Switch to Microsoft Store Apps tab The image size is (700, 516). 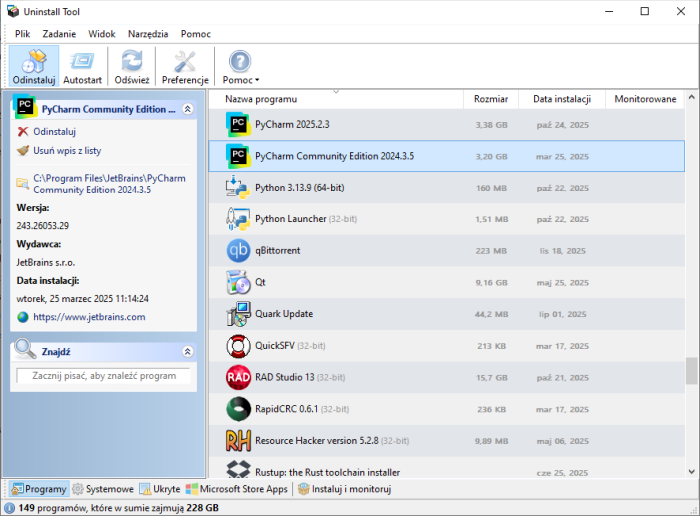point(237,489)
